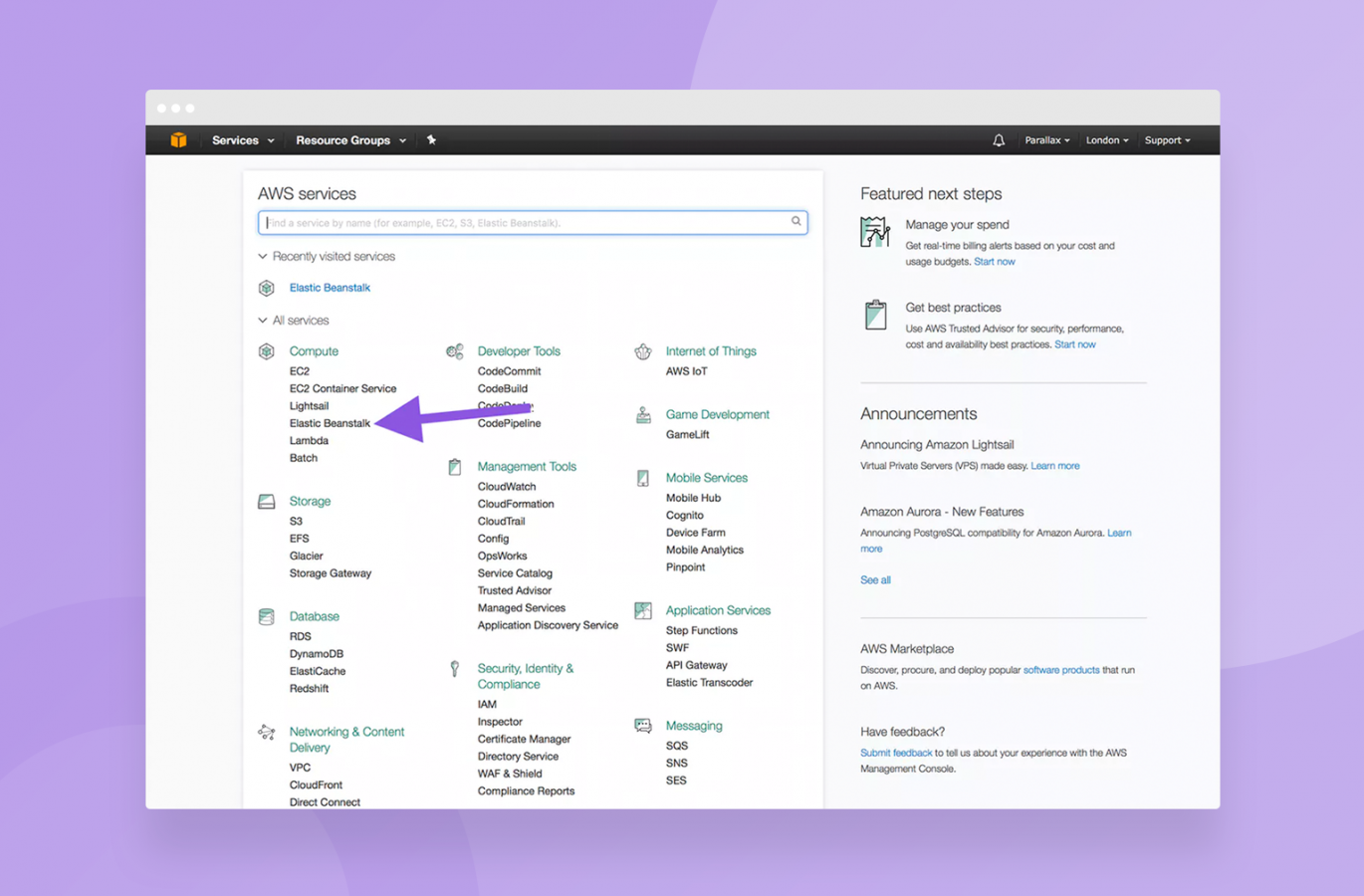Open Elastic Beanstalk under Compute
This screenshot has width=1364, height=896.
[x=330, y=423]
